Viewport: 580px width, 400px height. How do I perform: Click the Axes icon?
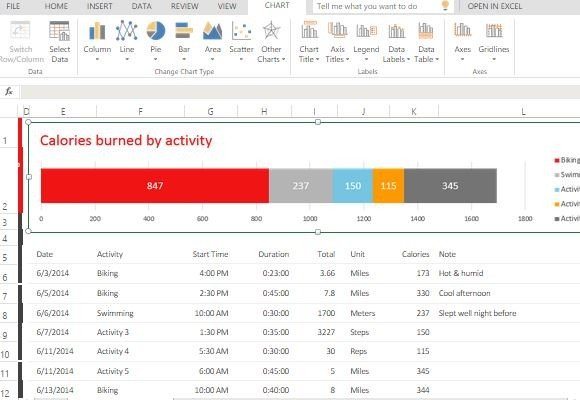(462, 30)
